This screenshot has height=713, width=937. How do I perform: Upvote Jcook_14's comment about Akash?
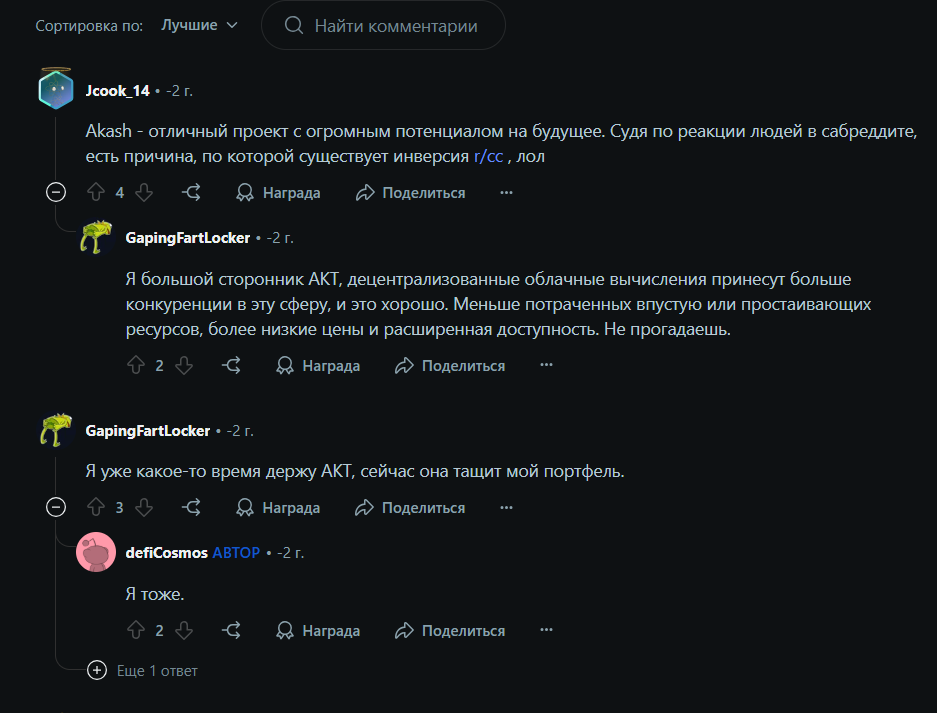click(96, 193)
